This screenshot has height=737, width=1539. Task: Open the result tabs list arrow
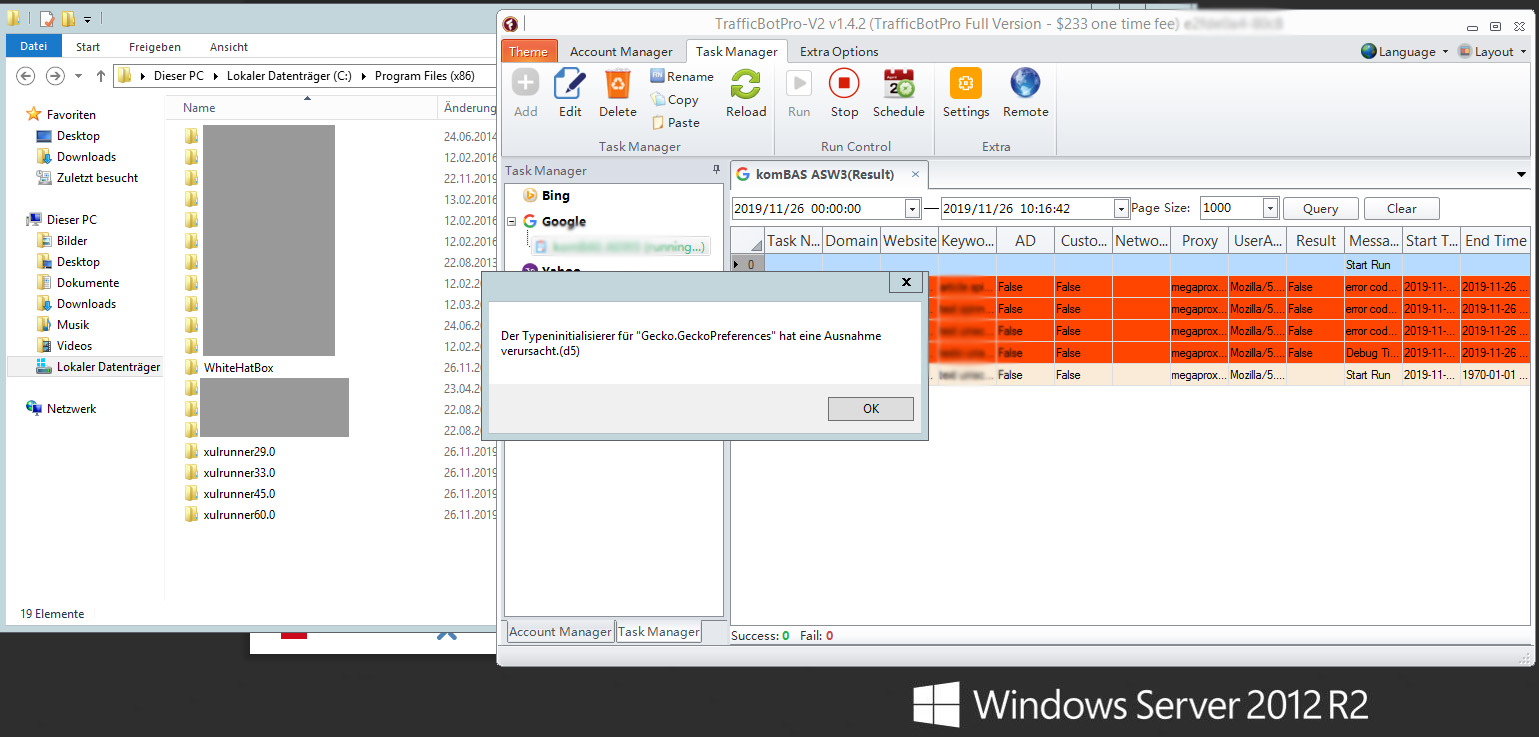pyautogui.click(x=1521, y=174)
